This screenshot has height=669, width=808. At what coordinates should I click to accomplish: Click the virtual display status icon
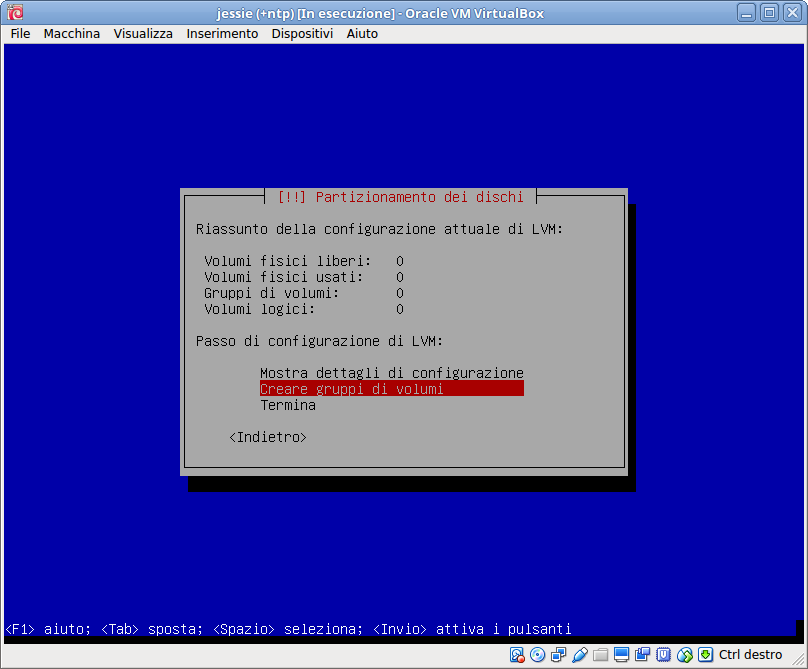click(621, 655)
